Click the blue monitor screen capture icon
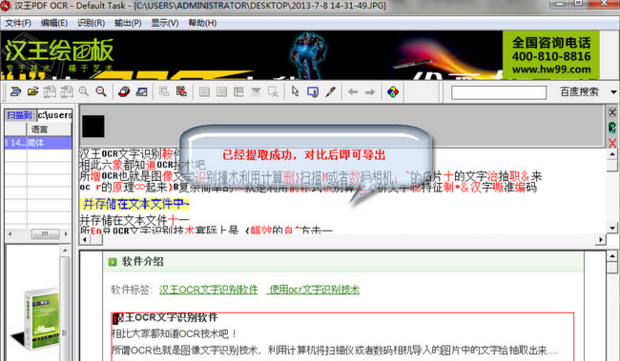620x361 pixels. tap(313, 92)
